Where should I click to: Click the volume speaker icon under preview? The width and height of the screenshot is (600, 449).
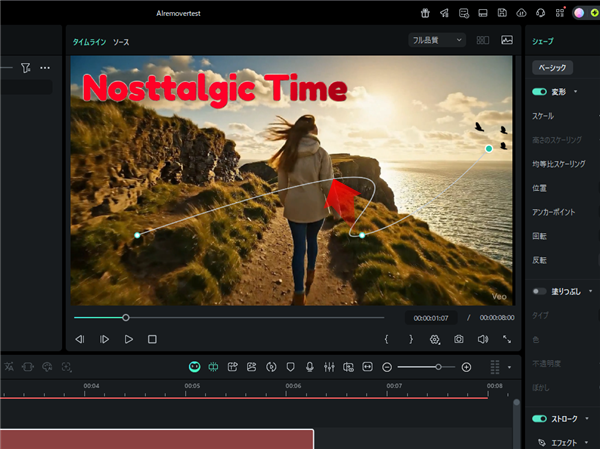click(x=483, y=339)
